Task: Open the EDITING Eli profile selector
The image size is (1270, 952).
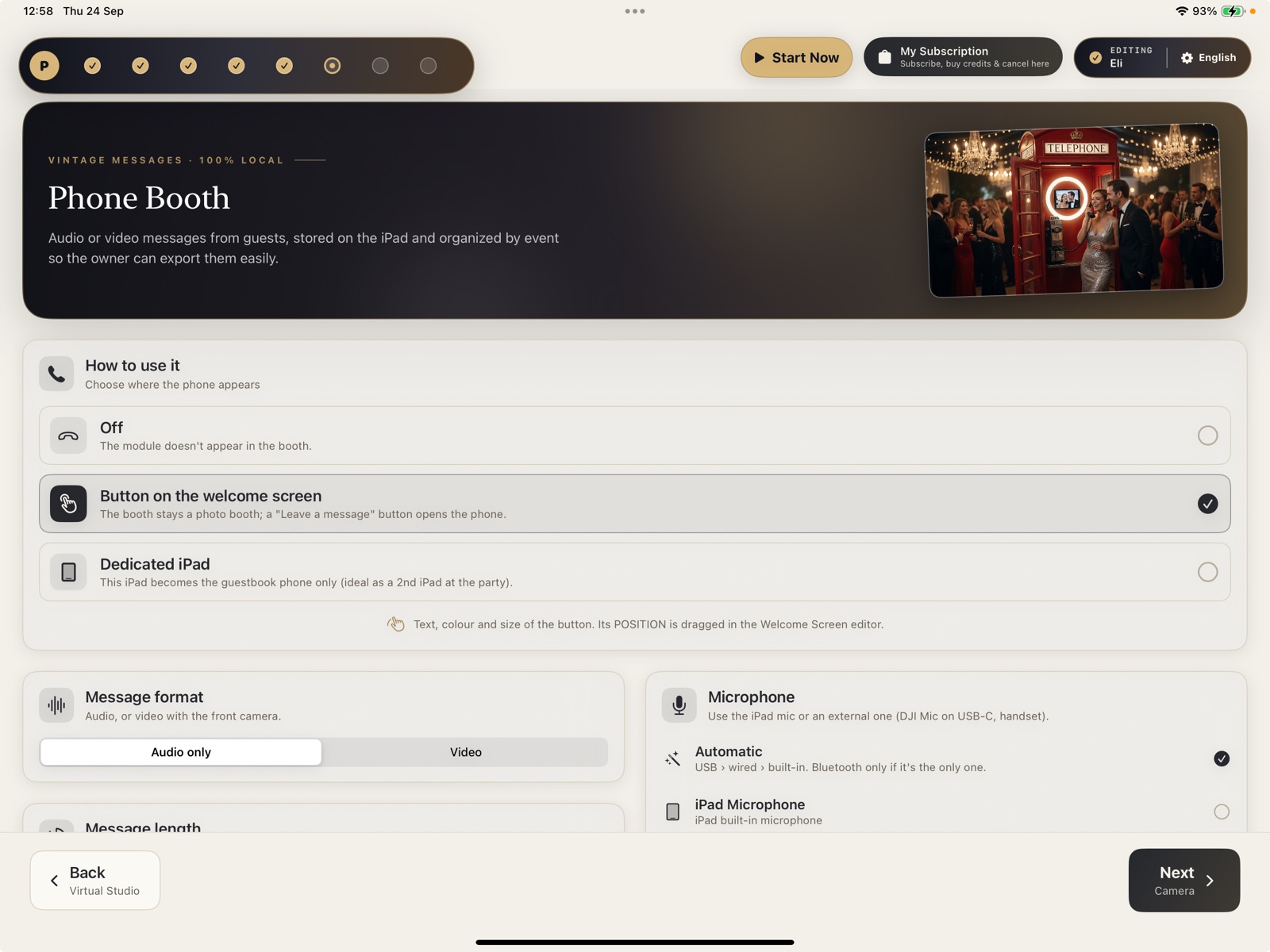Action: [1121, 58]
